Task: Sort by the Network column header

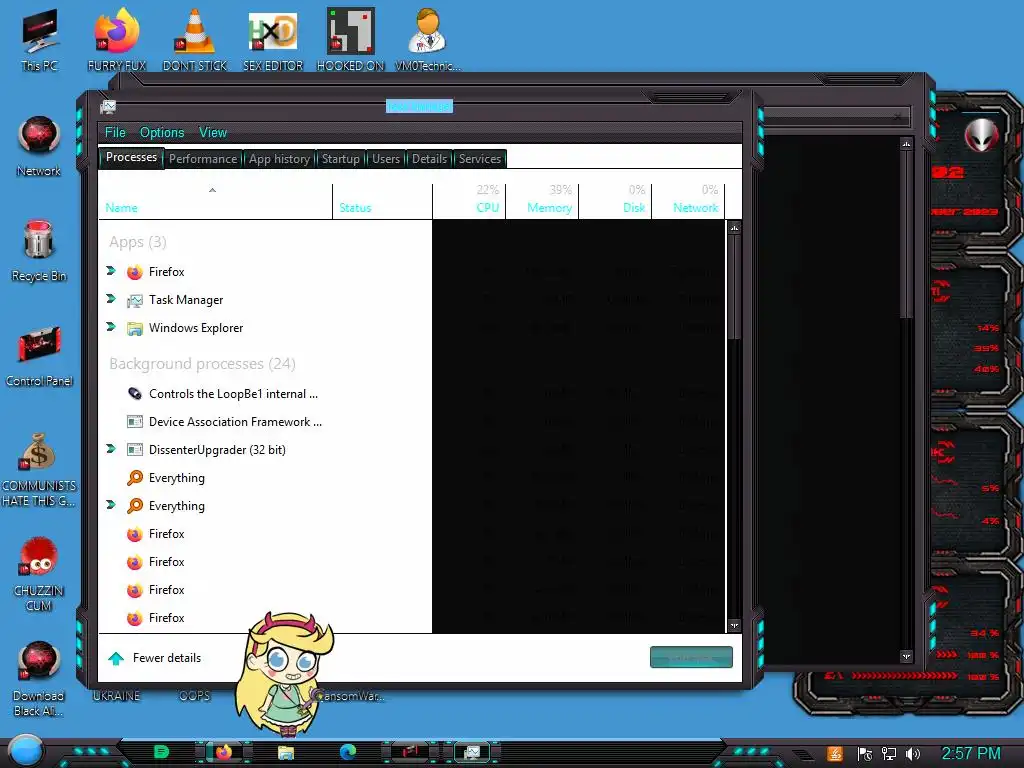Action: (x=688, y=201)
